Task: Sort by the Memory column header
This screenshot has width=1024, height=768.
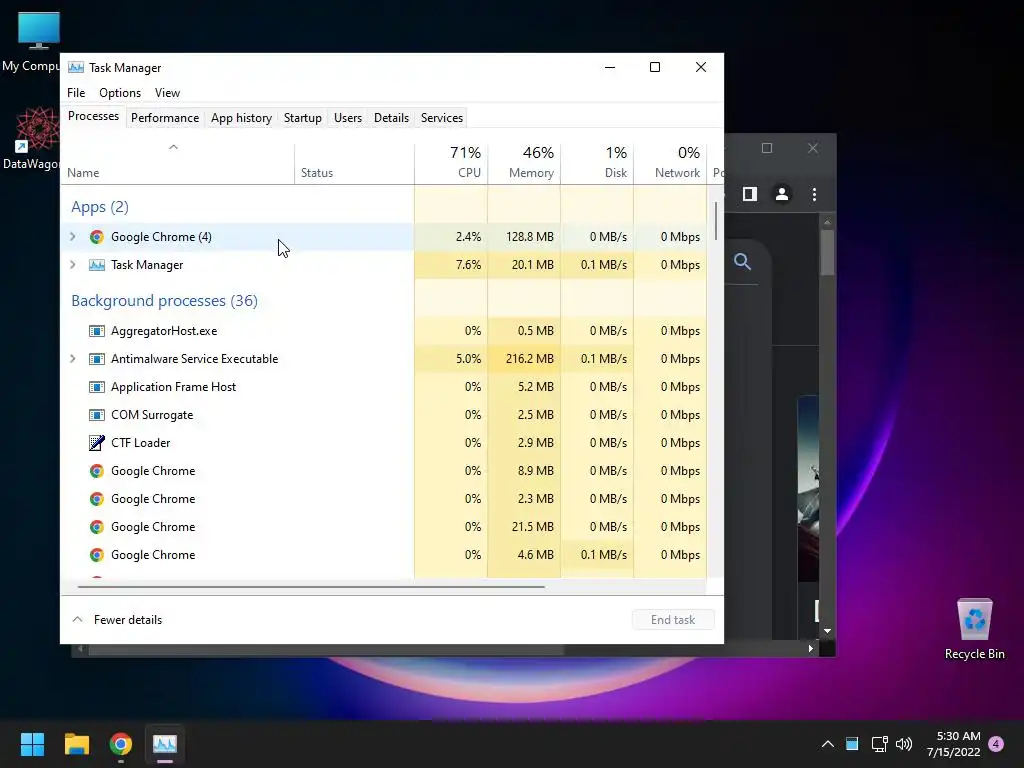Action: 524,163
